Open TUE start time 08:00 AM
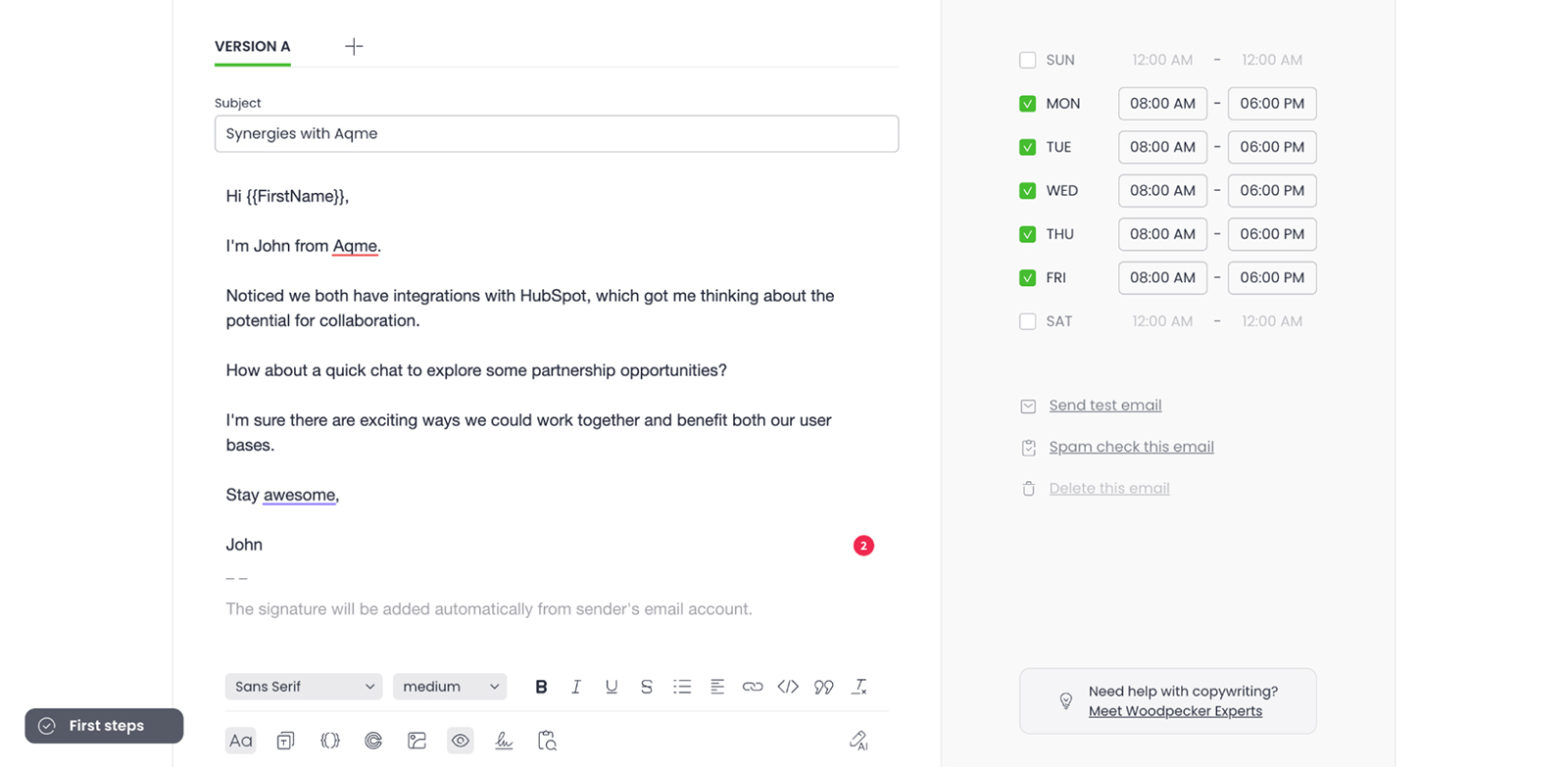1568x768 pixels. click(x=1162, y=147)
